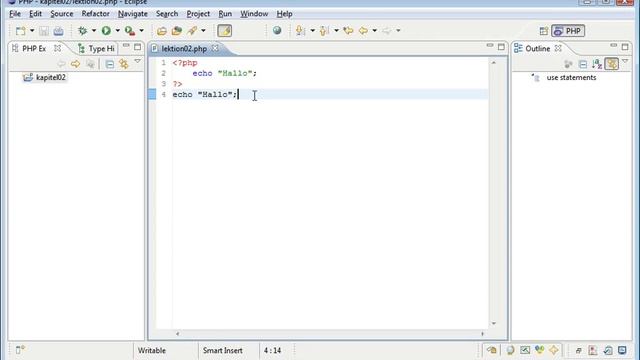Toggle the Mark Occurrences highlighter button
640x360 pixels.
pos(224,31)
